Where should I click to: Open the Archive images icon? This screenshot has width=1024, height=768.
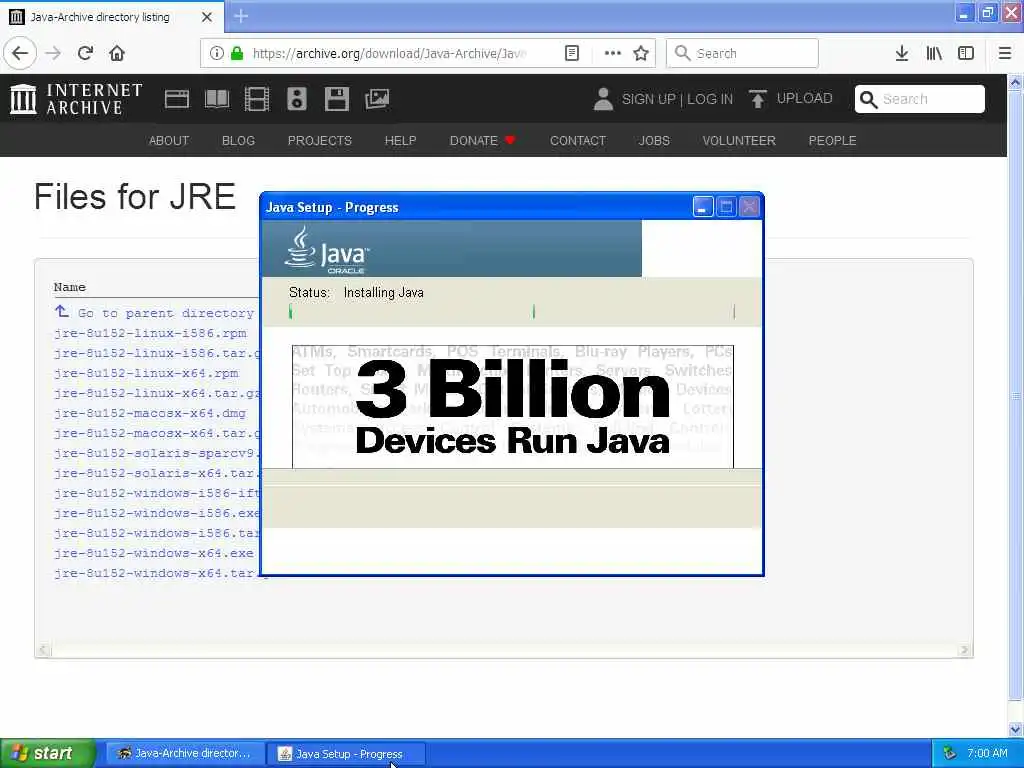click(377, 99)
